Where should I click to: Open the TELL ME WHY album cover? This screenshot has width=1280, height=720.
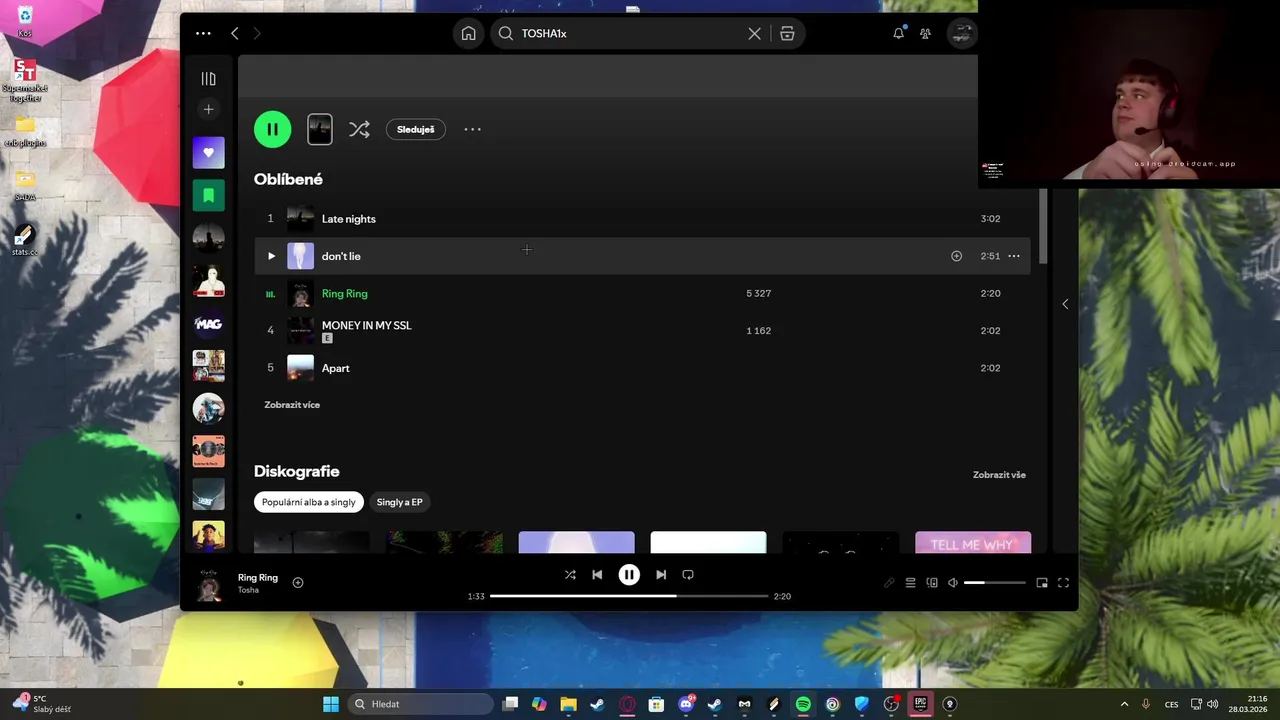pos(973,542)
